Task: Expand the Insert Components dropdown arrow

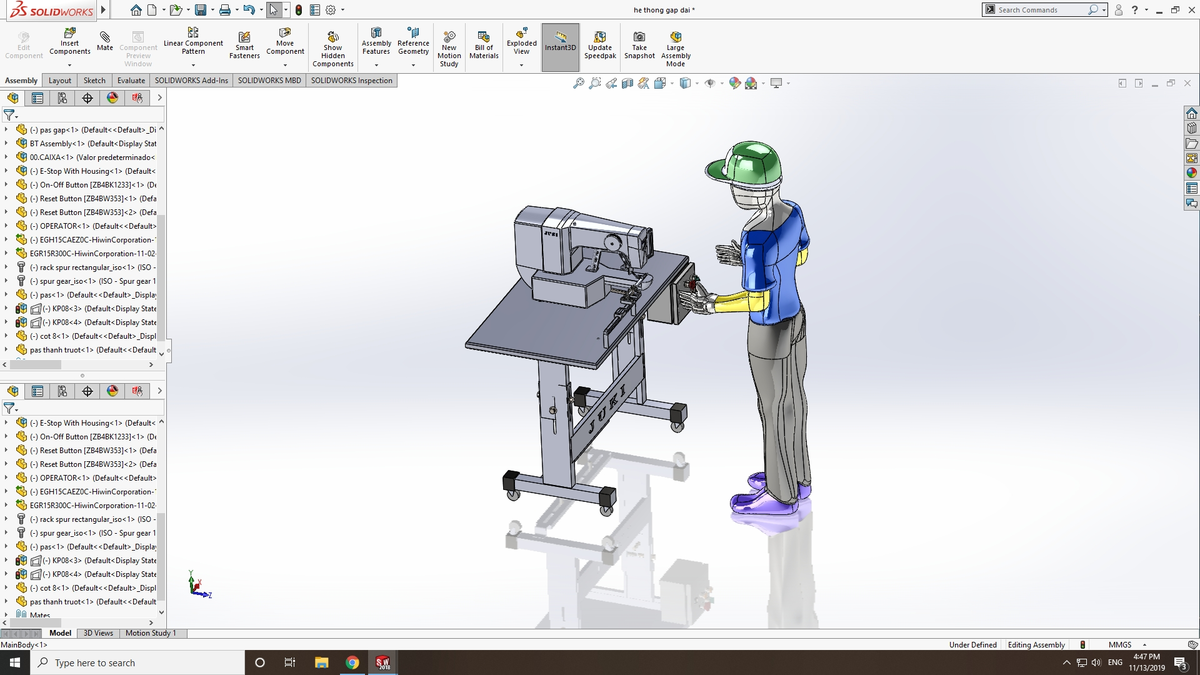Action: tap(70, 64)
